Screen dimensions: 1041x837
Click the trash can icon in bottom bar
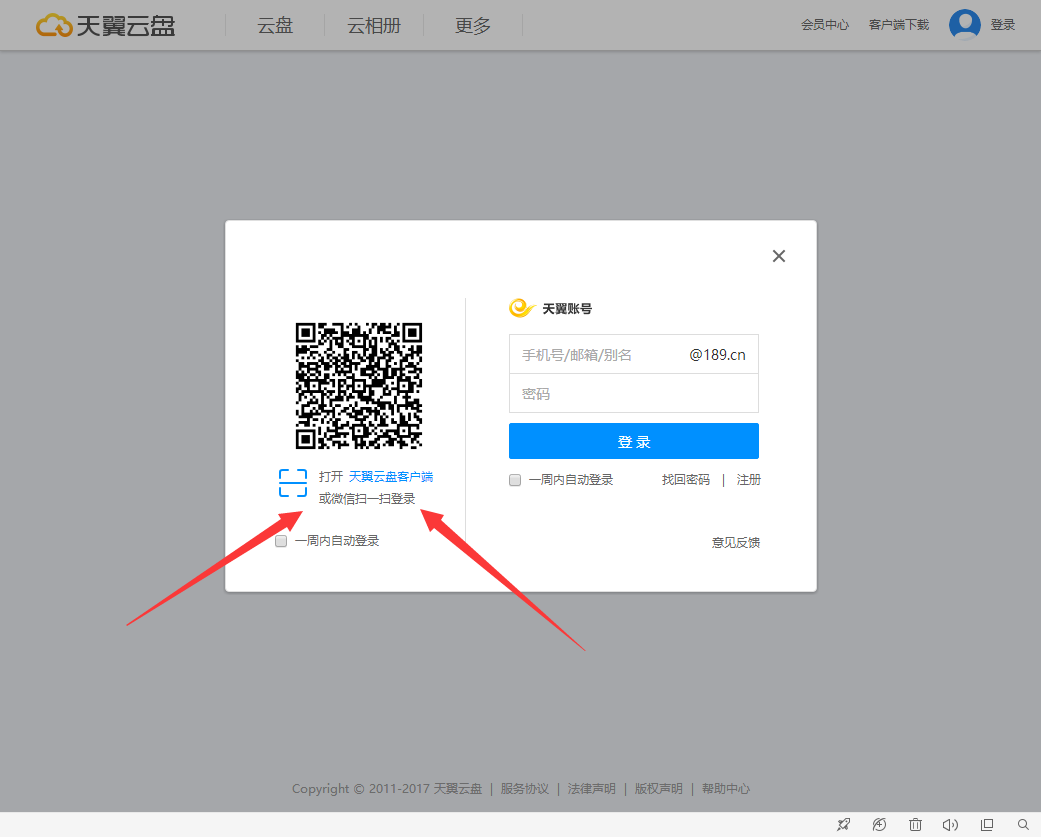tap(916, 824)
